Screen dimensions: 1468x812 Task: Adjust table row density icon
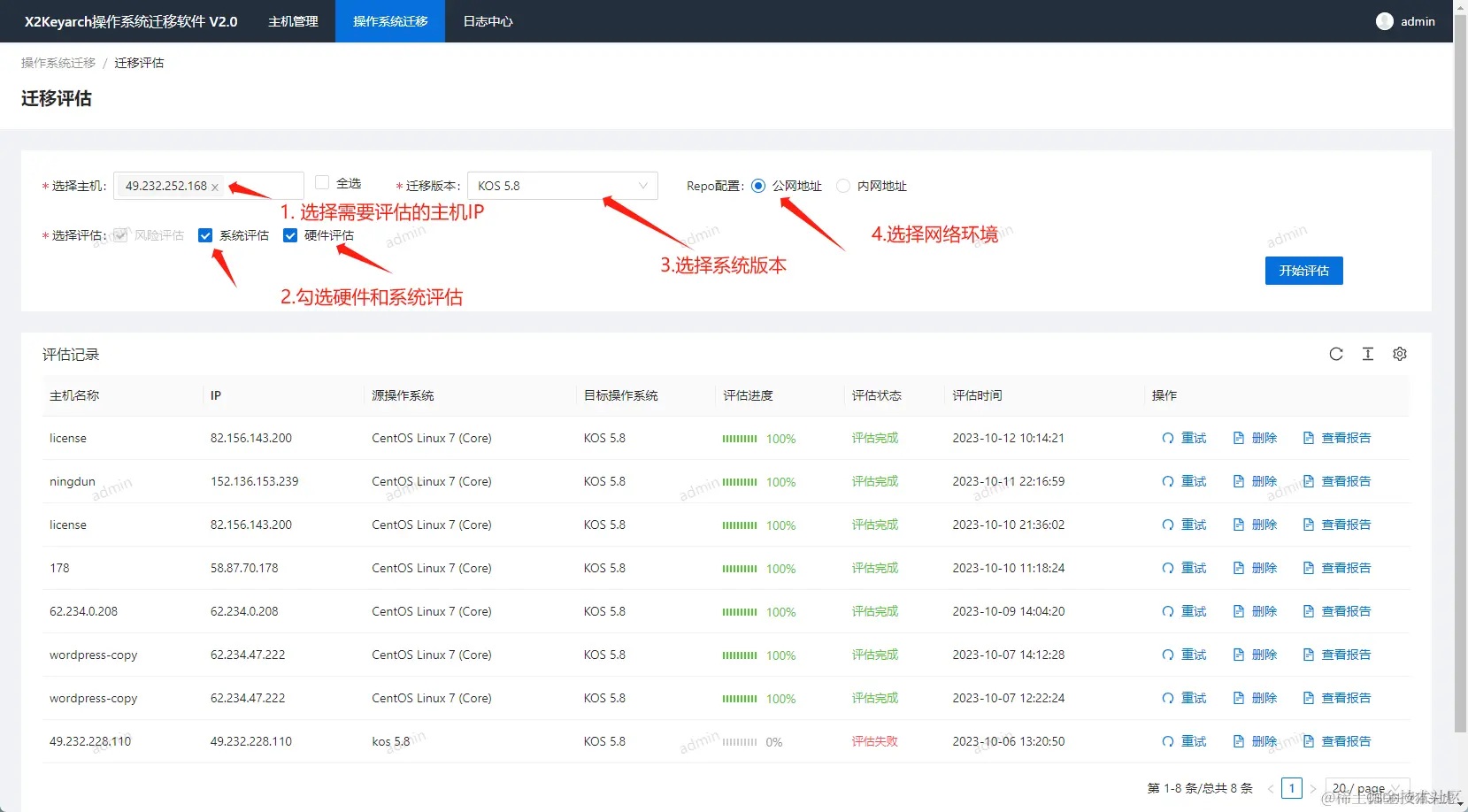coord(1367,353)
